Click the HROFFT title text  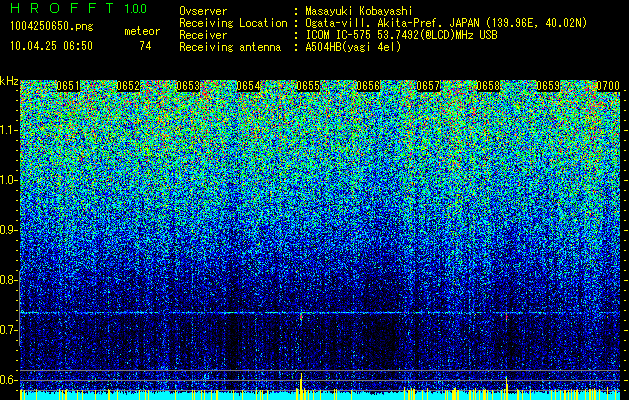62,8
